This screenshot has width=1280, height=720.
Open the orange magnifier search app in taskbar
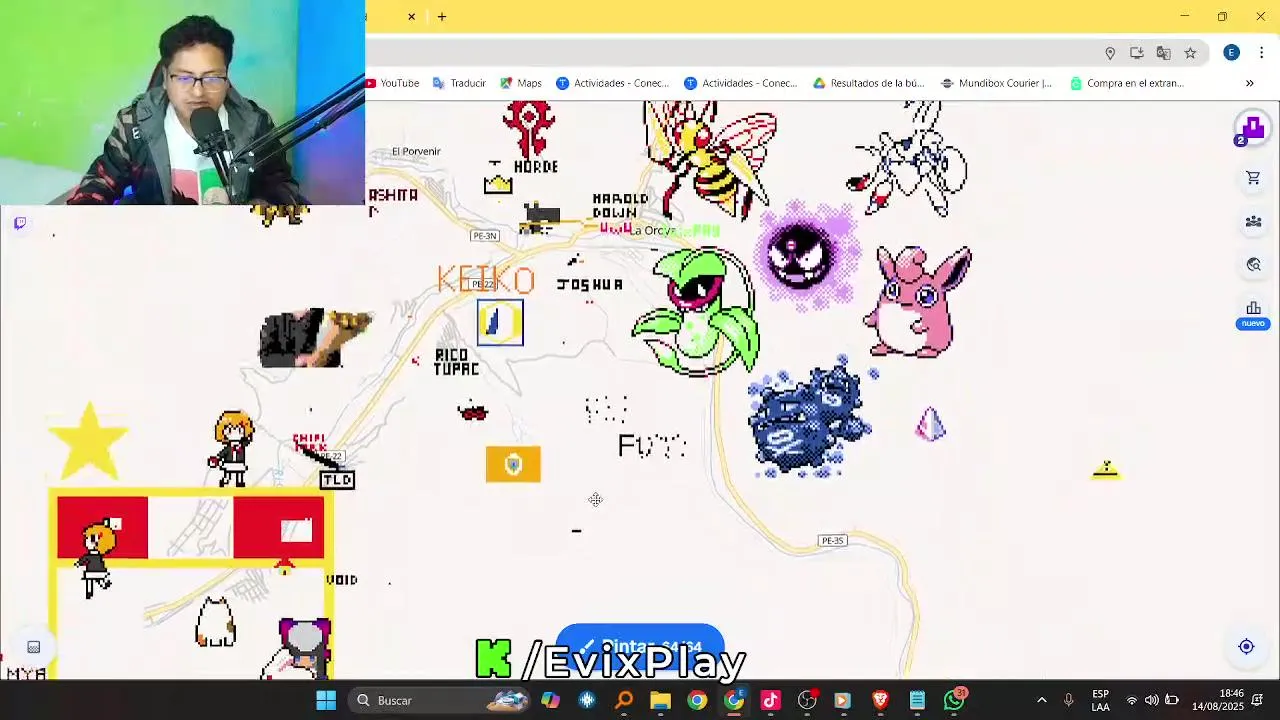(x=624, y=700)
